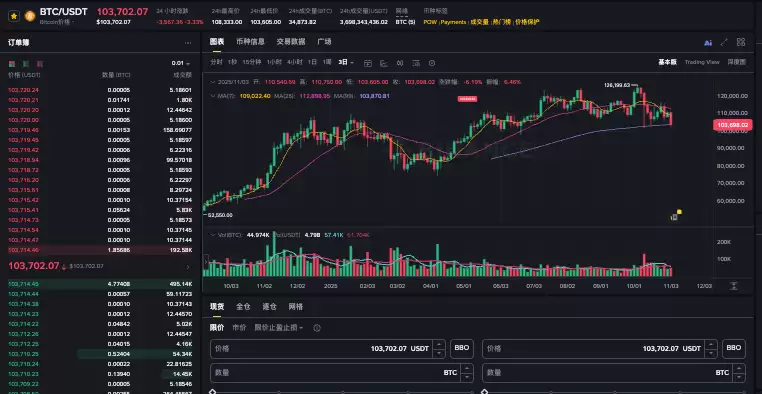This screenshot has width=762, height=394.
Task: Choose 限价 limit order type
Action: [x=217, y=328]
